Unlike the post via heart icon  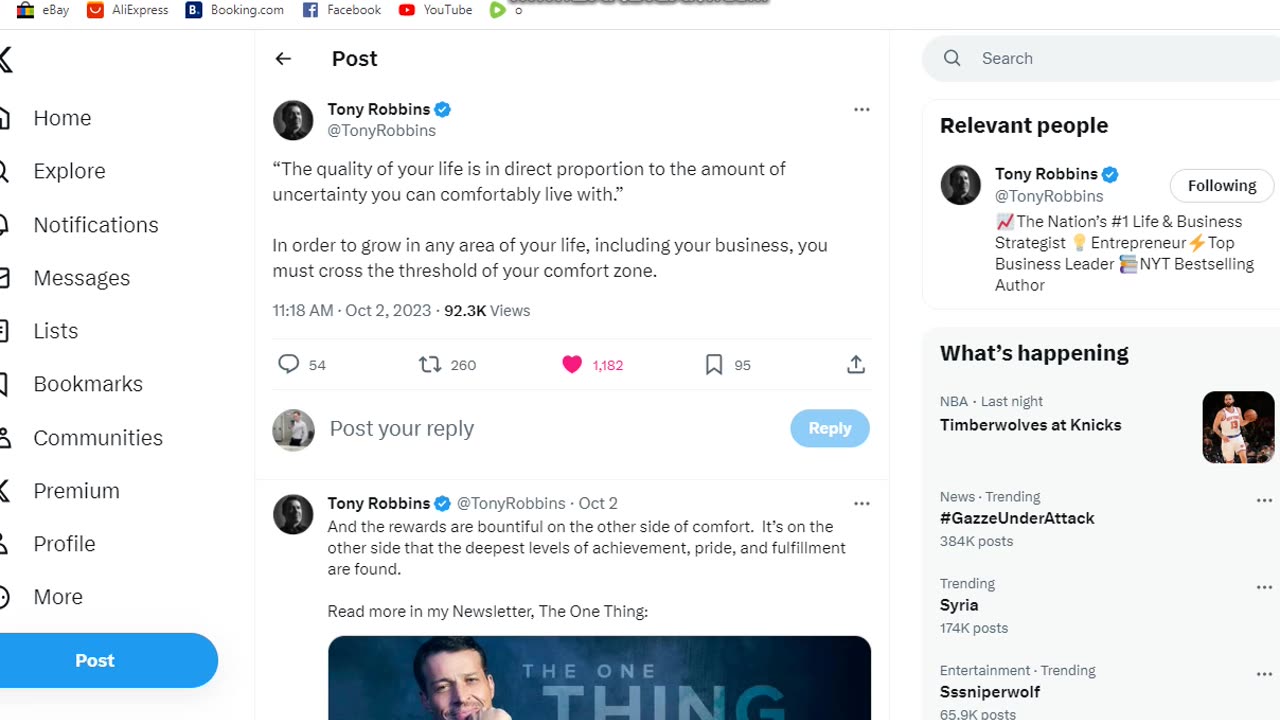[x=572, y=364]
